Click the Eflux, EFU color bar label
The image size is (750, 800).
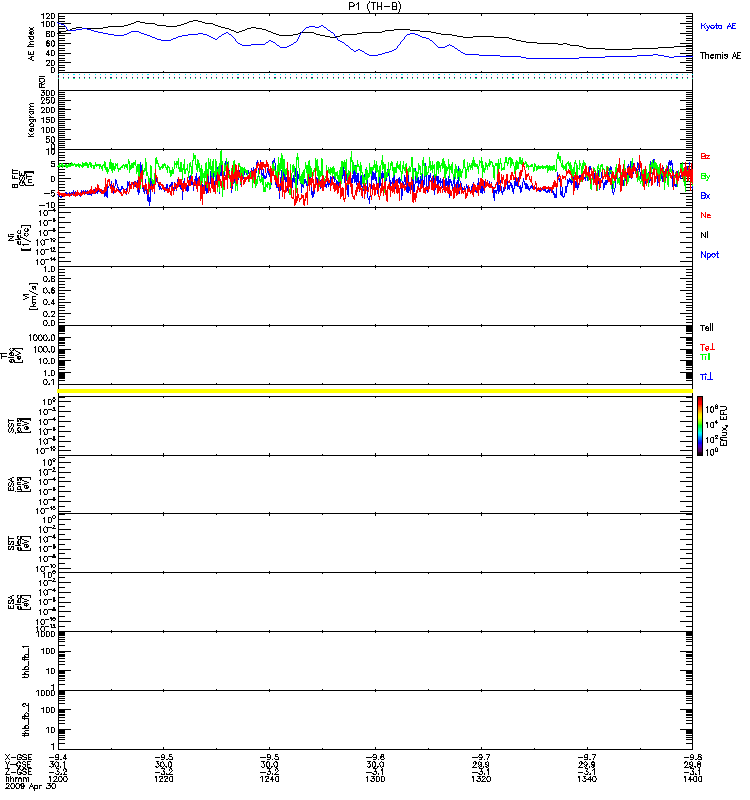point(725,426)
